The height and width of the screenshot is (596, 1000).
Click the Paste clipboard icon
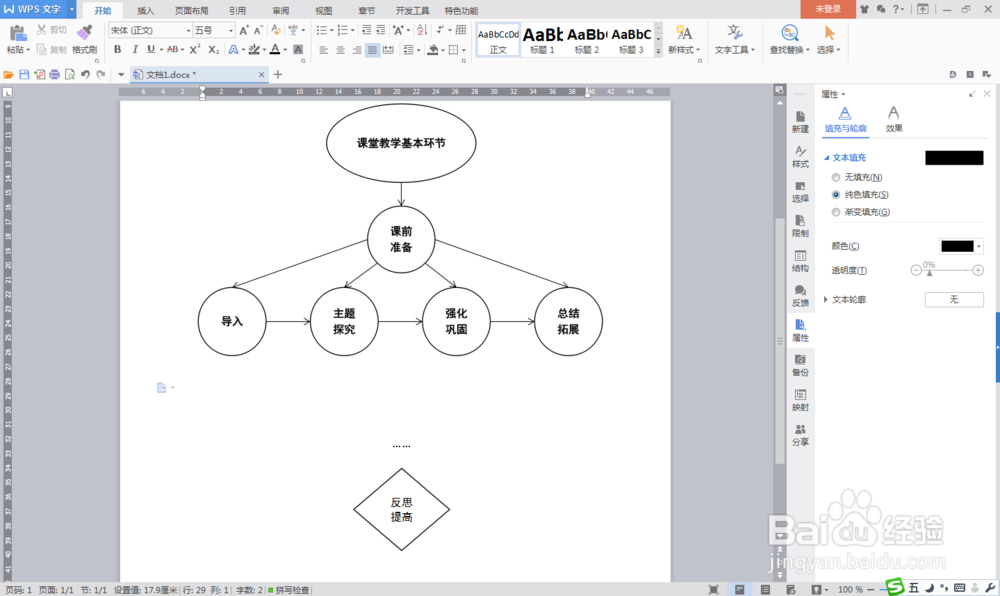(x=17, y=33)
